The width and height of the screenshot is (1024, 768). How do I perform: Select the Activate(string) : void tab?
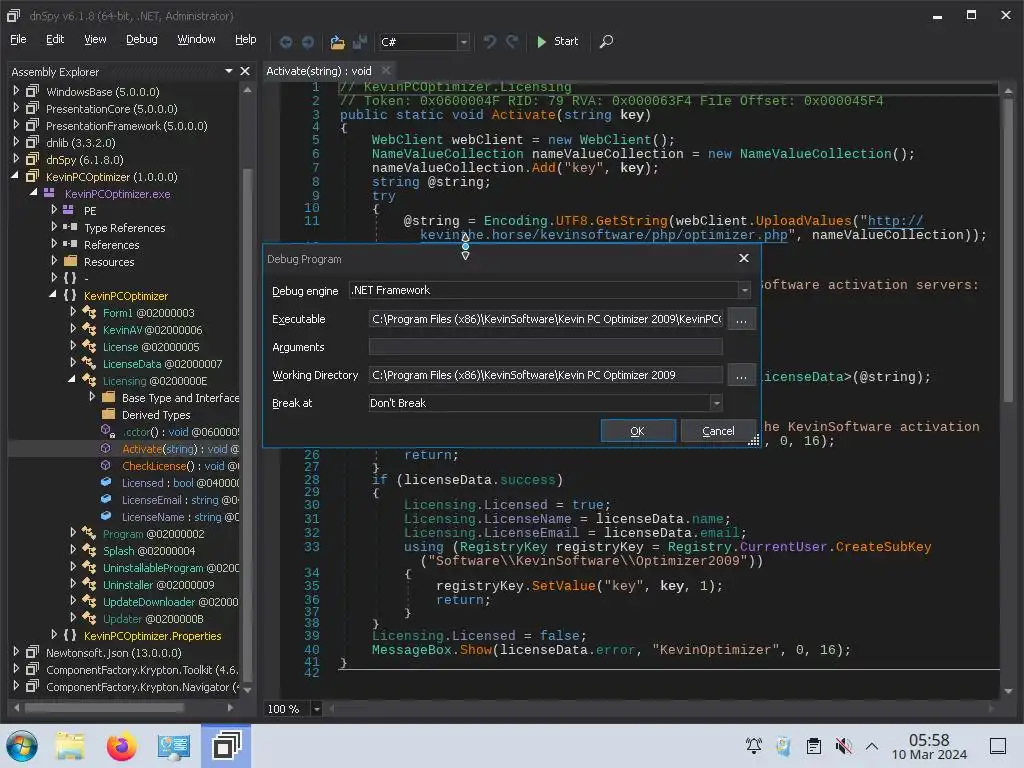pos(319,71)
